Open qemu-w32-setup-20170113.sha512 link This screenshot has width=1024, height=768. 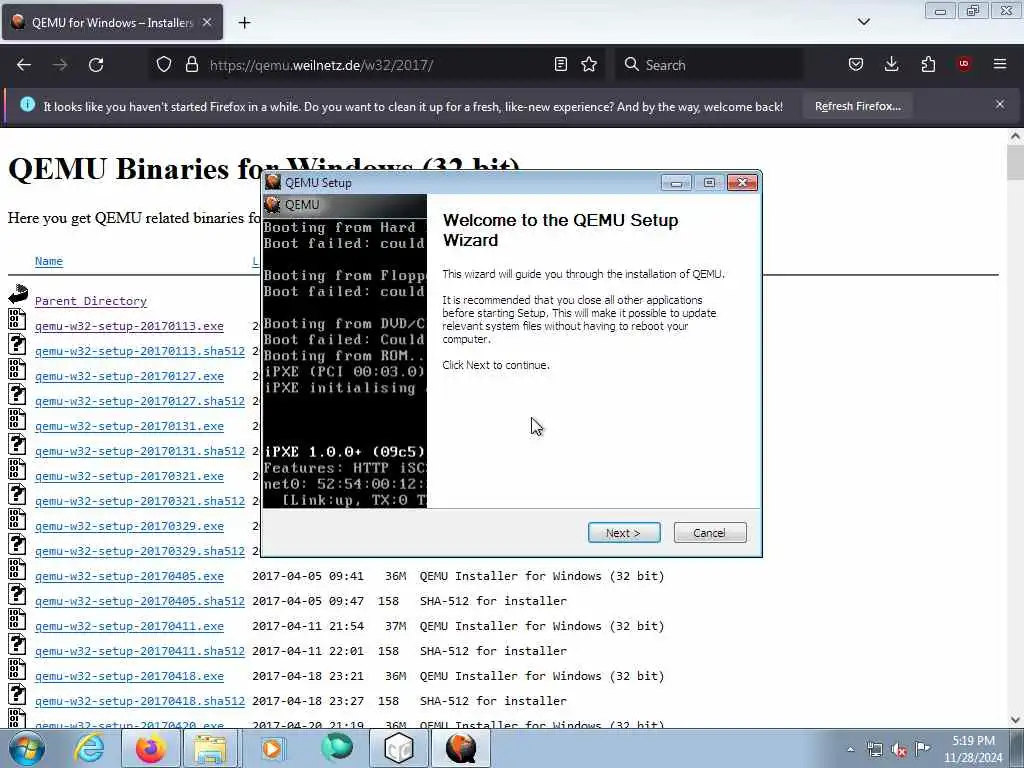(140, 351)
